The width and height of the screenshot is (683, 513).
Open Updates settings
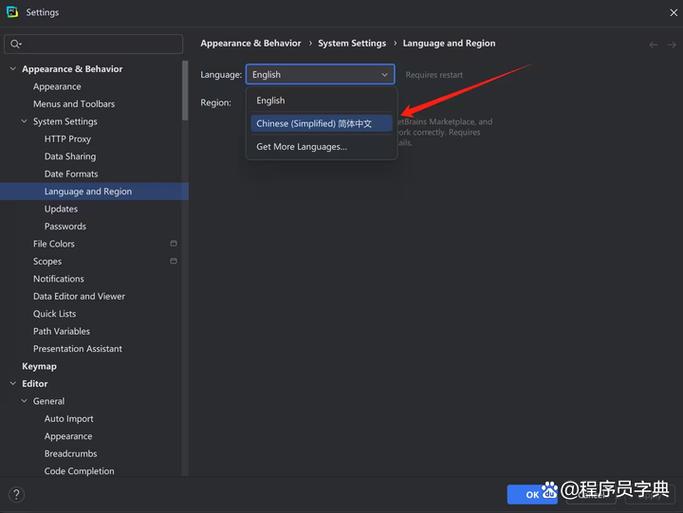click(x=61, y=209)
